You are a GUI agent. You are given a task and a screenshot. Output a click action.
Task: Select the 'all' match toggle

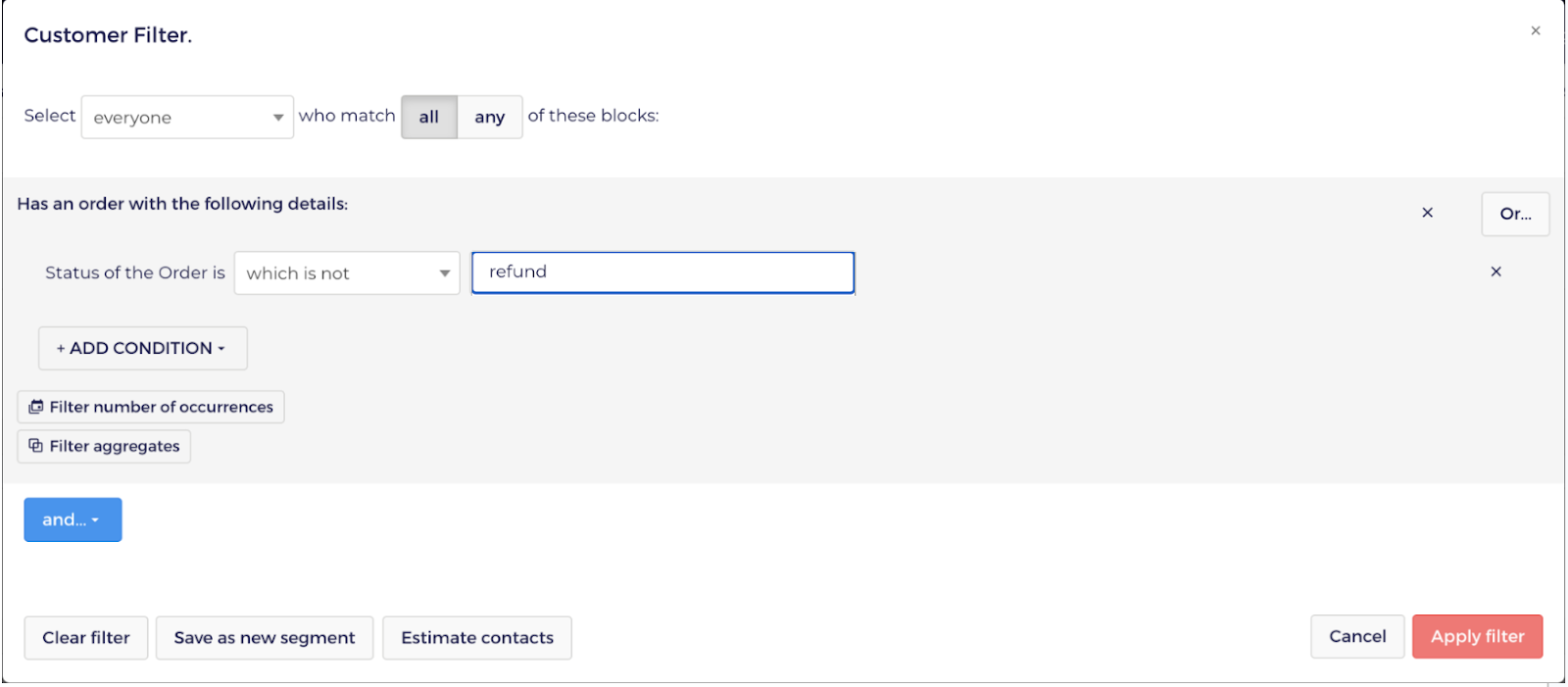coord(429,117)
